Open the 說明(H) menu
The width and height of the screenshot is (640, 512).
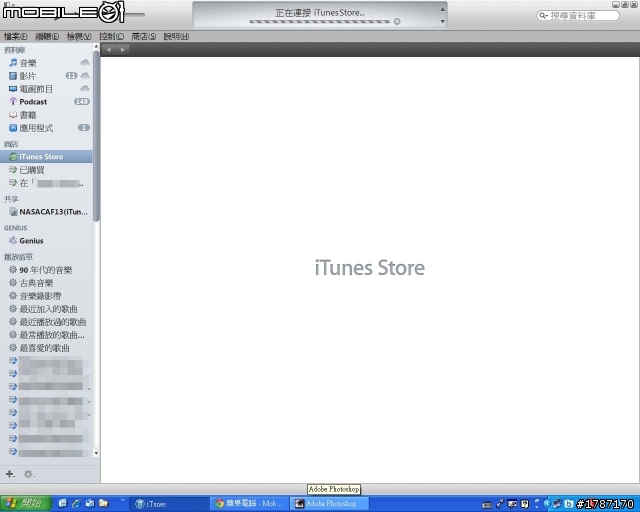pyautogui.click(x=176, y=36)
